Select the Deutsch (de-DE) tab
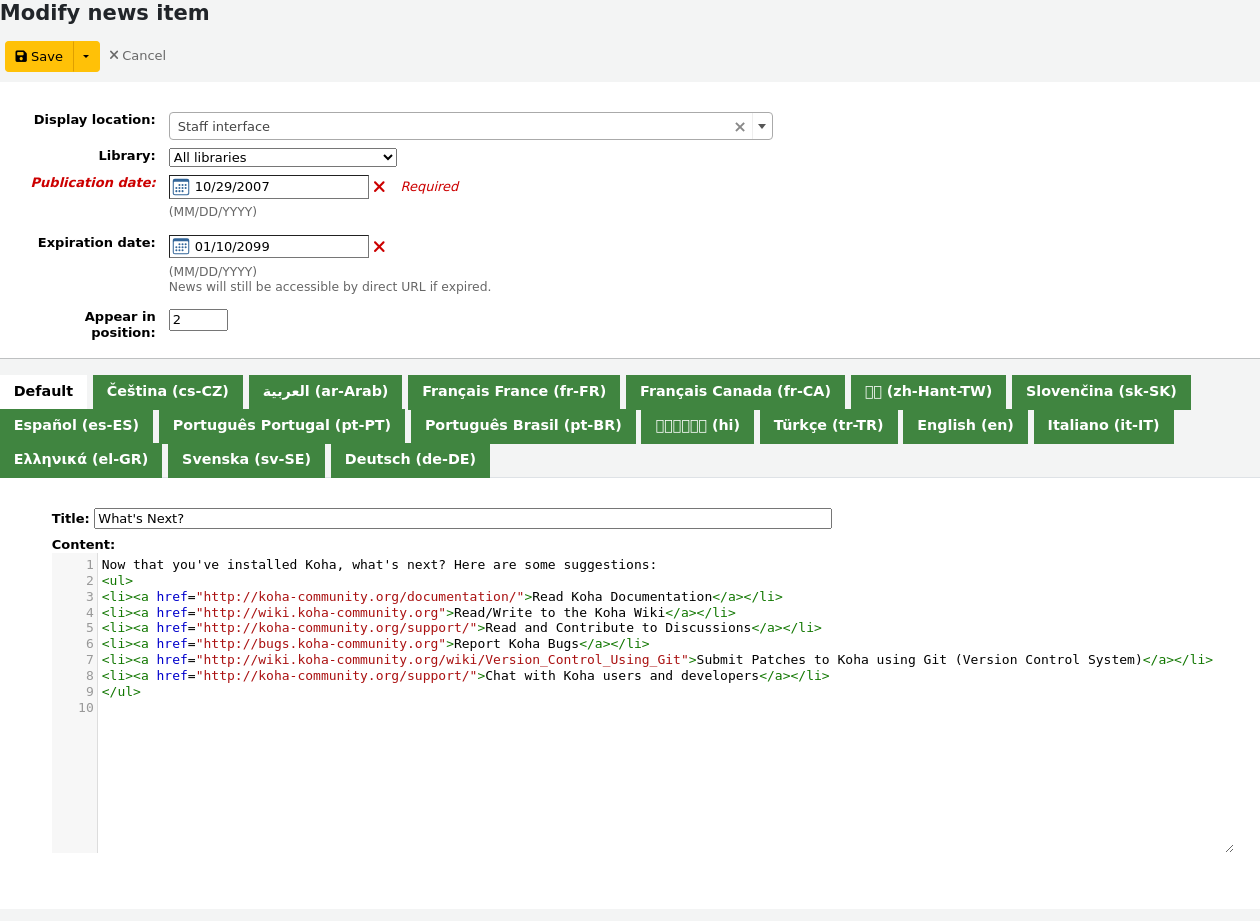Image resolution: width=1260 pixels, height=921 pixels. tap(410, 460)
